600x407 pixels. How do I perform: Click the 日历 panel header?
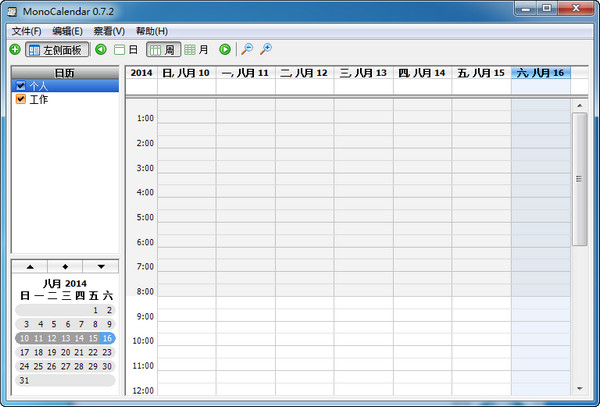click(x=65, y=73)
